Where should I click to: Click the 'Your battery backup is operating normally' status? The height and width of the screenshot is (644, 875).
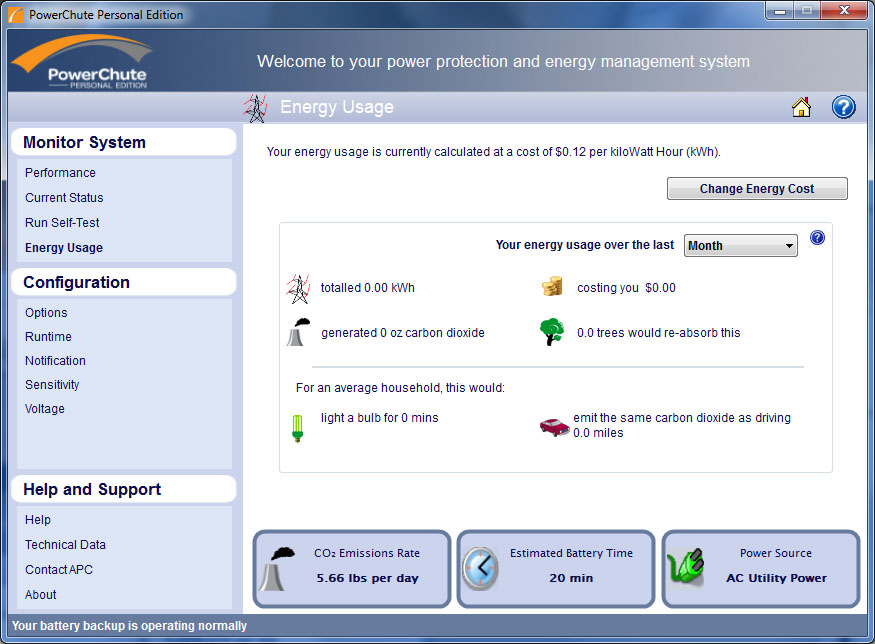(129, 626)
